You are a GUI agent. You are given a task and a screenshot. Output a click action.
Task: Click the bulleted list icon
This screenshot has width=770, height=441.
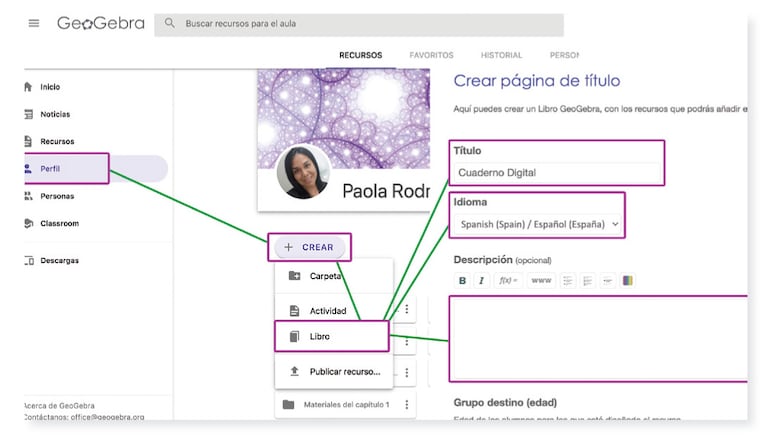[x=568, y=281]
